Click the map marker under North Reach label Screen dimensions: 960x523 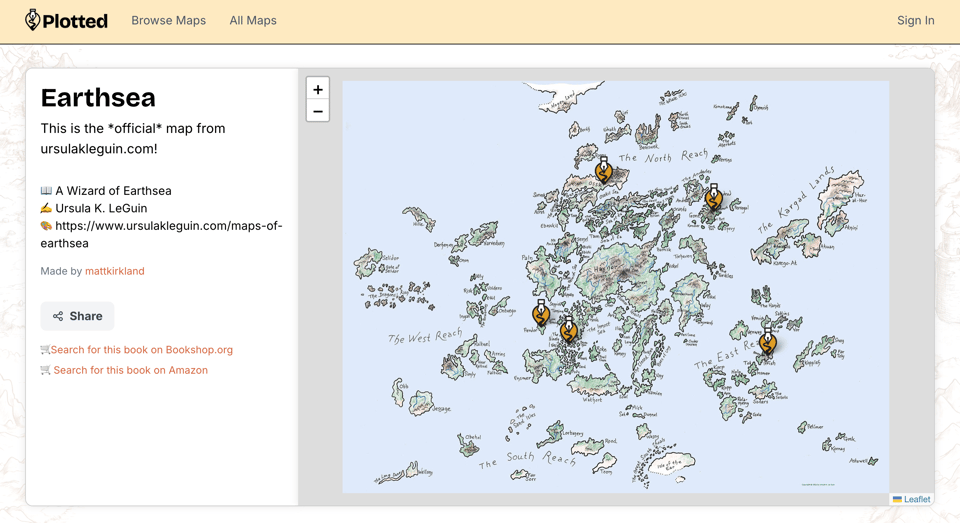tap(603, 170)
